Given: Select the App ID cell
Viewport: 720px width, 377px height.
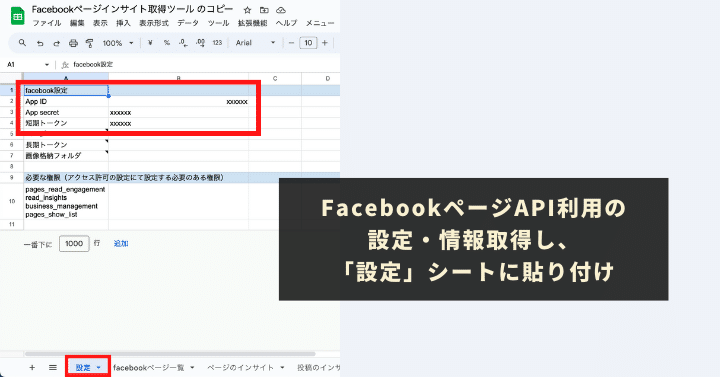Looking at the screenshot, I should click(x=66, y=101).
